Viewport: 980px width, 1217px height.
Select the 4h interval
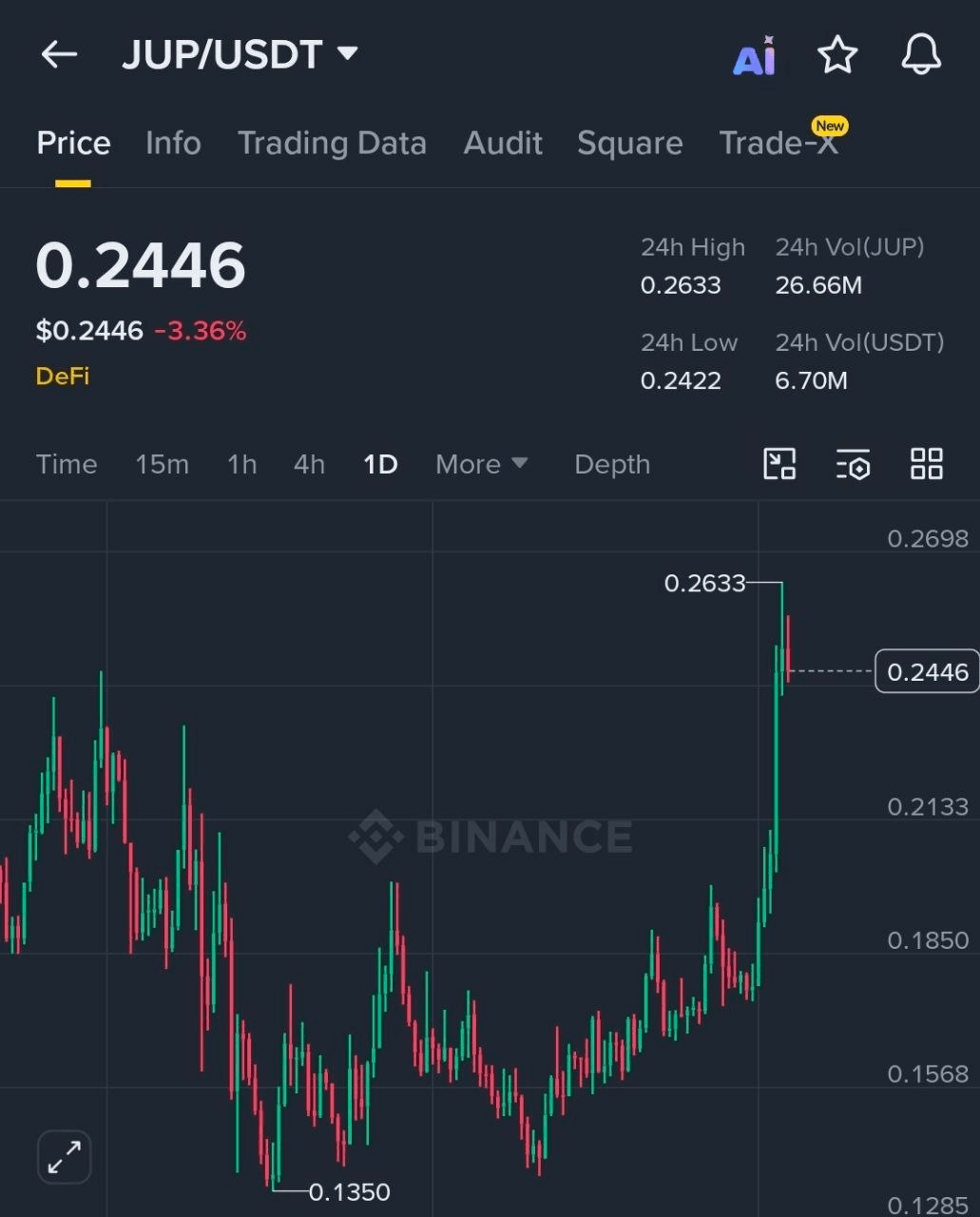click(x=309, y=464)
